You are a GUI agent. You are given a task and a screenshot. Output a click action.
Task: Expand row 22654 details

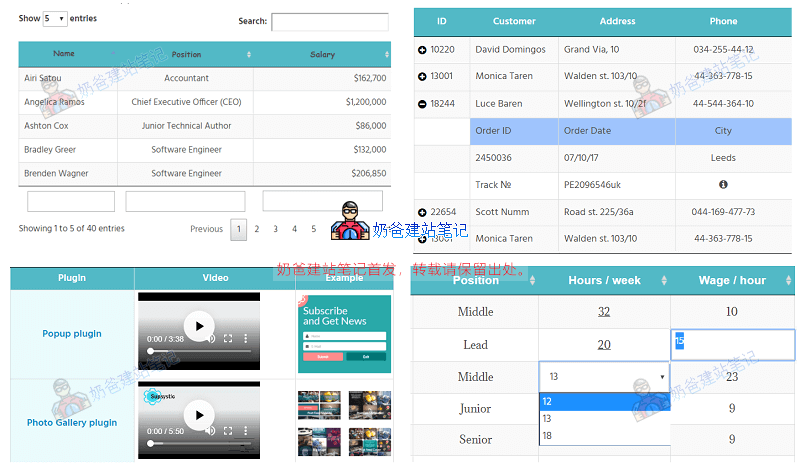422,212
